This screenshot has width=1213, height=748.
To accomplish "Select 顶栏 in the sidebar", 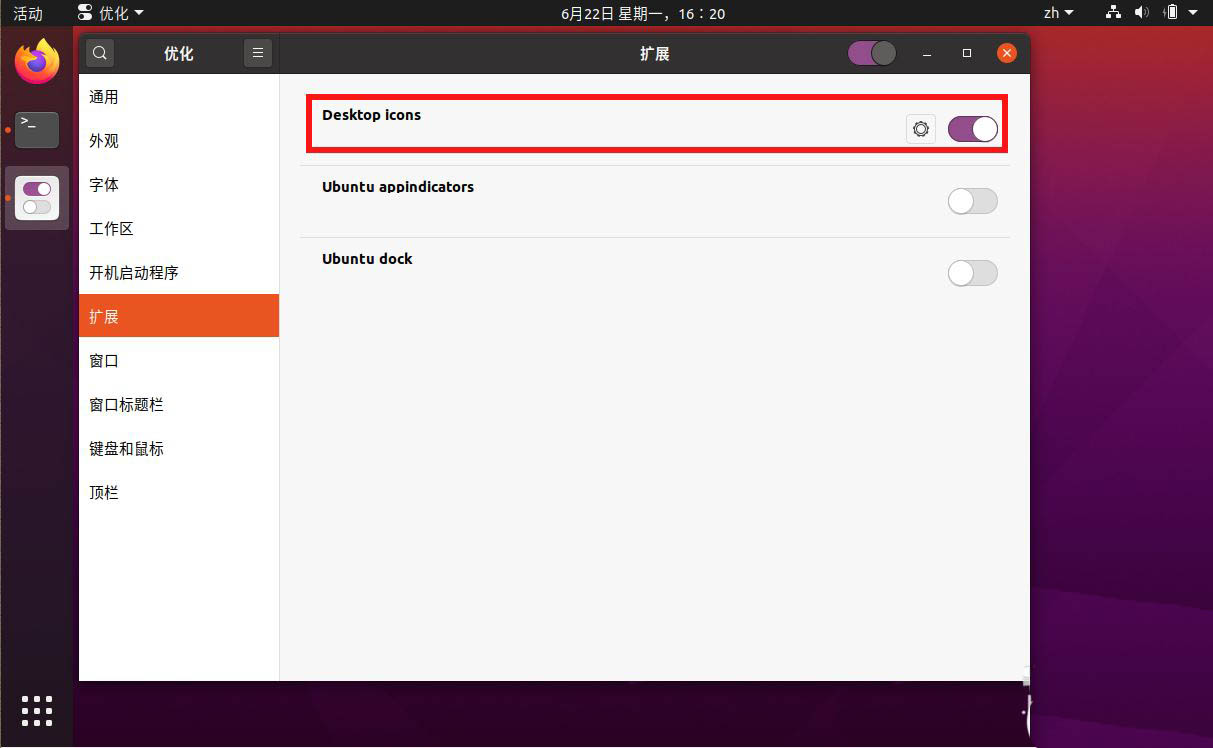I will [x=179, y=493].
